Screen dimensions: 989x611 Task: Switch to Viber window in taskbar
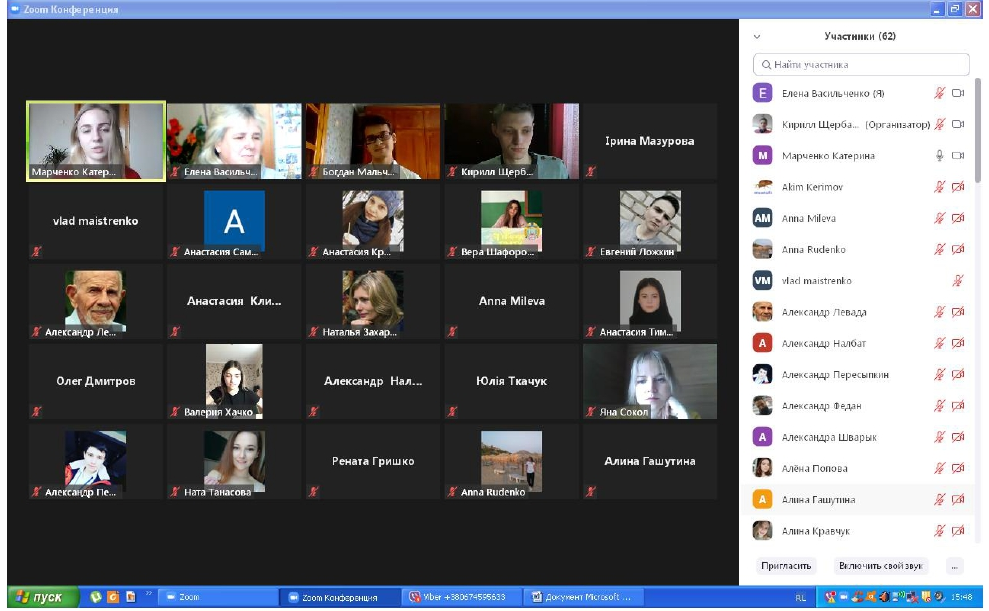462,597
